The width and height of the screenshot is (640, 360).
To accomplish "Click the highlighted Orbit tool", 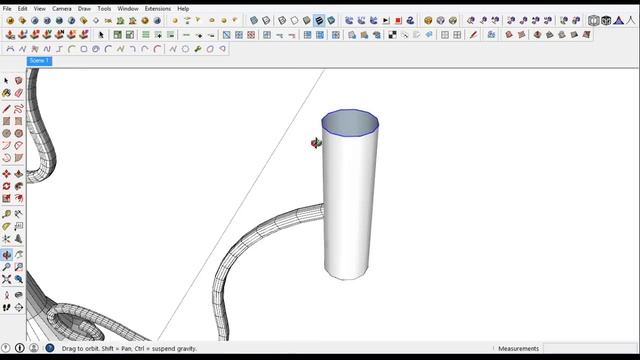I will 6,255.
